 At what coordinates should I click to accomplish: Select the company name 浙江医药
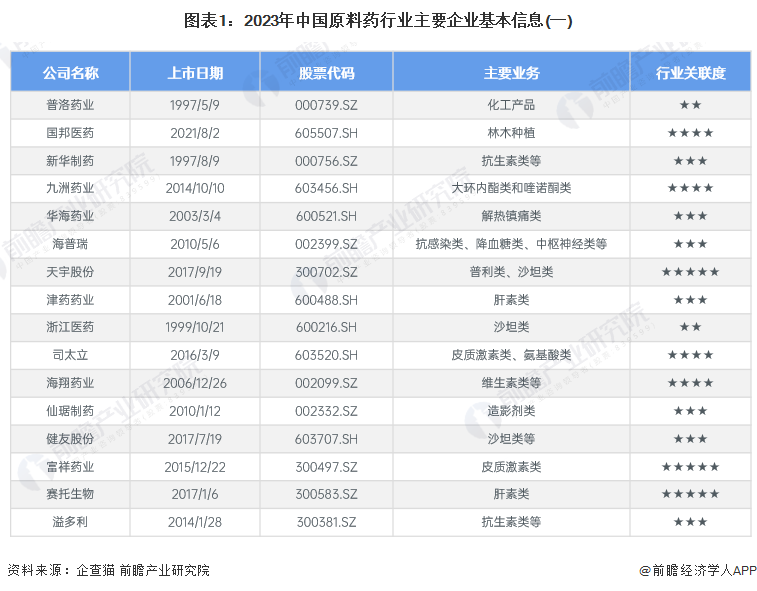coord(70,327)
